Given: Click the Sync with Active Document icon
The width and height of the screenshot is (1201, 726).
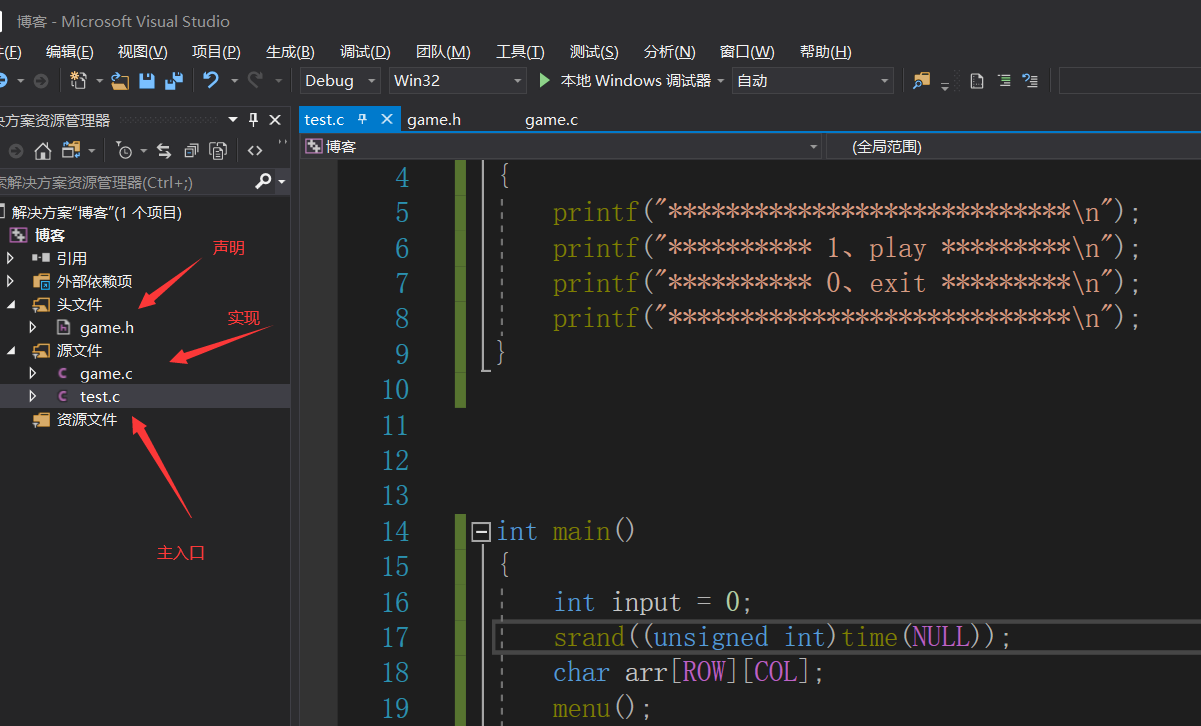Looking at the screenshot, I should 164,151.
